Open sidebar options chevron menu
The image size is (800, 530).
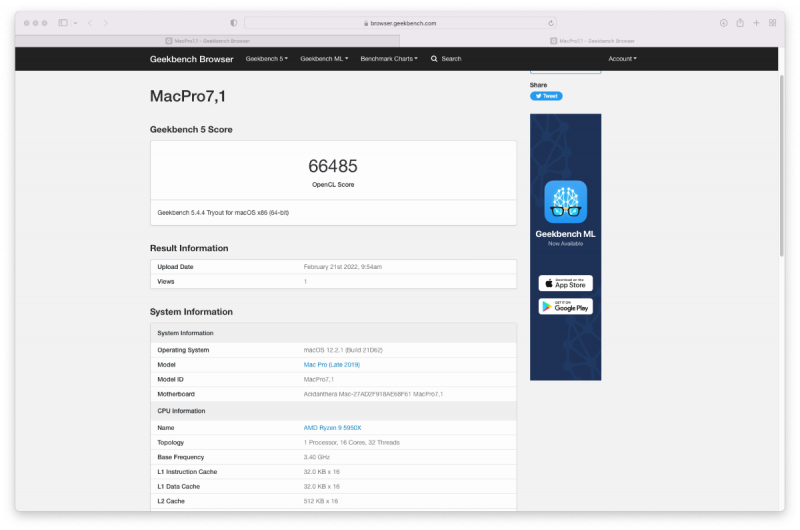point(76,23)
